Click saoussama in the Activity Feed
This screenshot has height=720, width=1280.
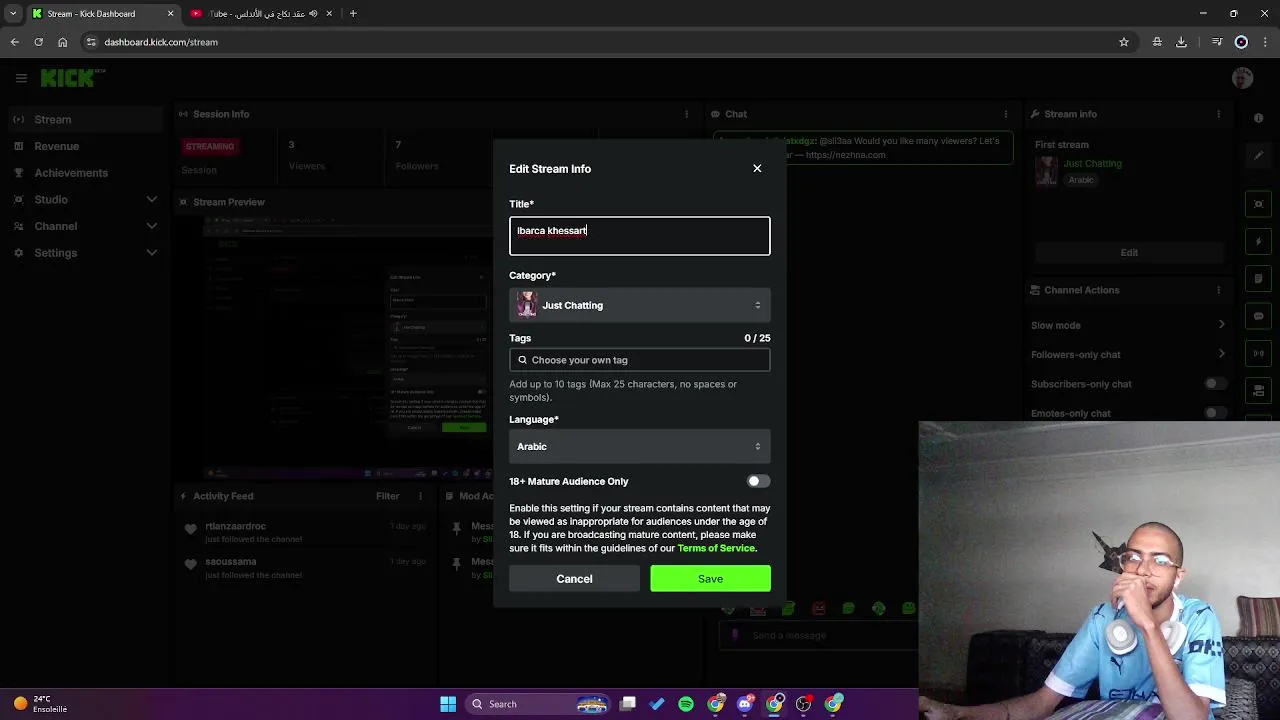pyautogui.click(x=231, y=562)
